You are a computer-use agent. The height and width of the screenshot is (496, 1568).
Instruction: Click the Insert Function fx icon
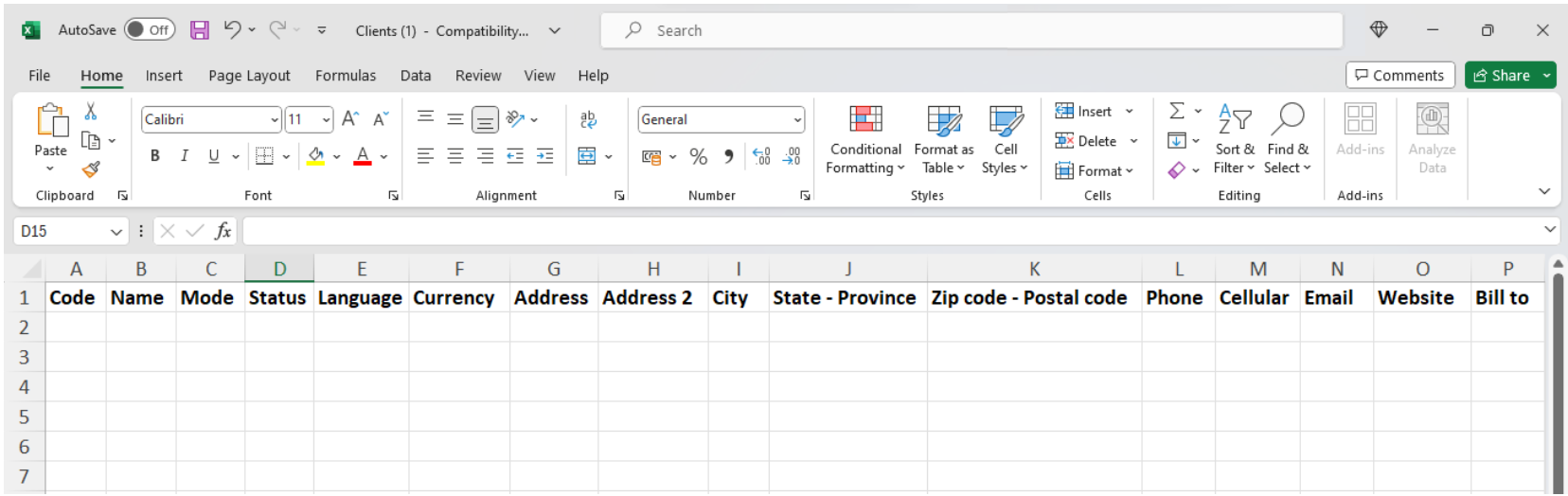pyautogui.click(x=223, y=231)
